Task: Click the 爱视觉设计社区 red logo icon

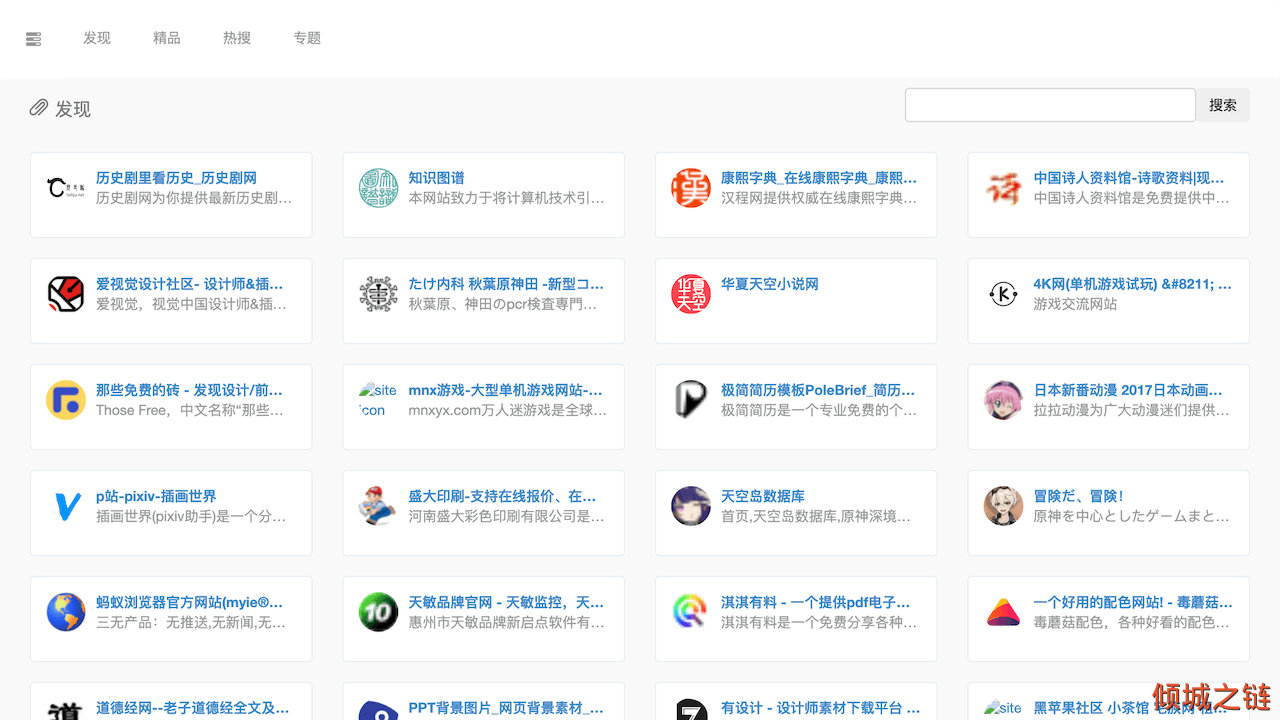Action: (66, 294)
